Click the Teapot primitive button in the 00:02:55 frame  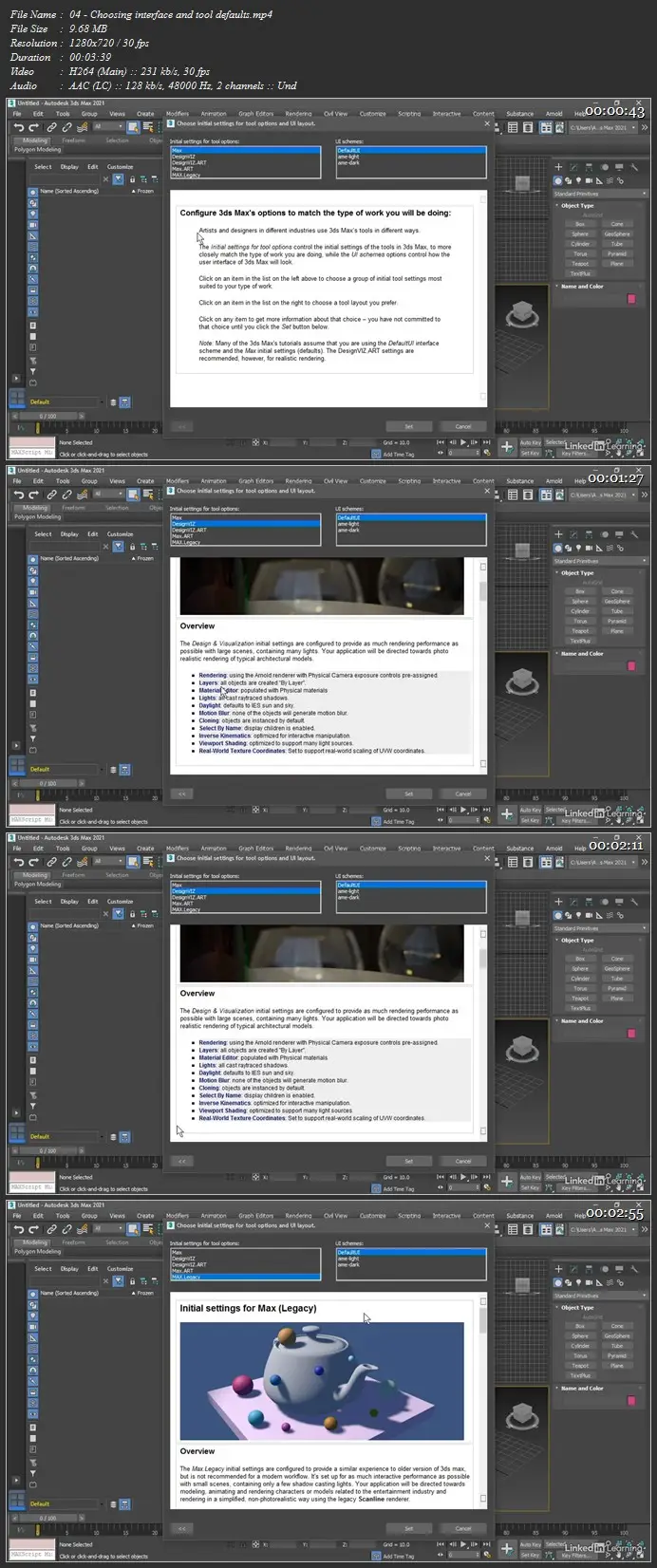580,1366
